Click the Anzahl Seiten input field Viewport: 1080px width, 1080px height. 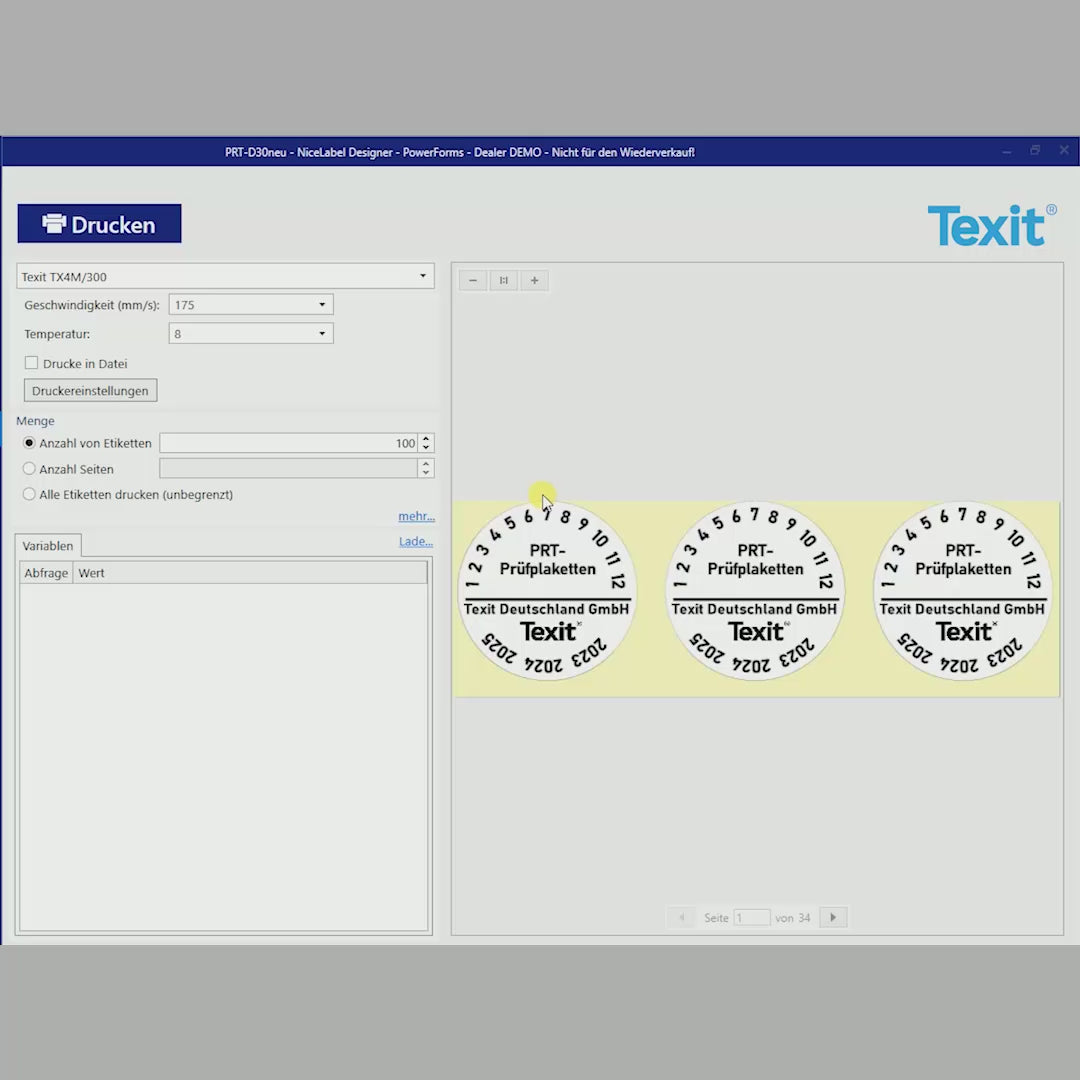click(x=289, y=468)
